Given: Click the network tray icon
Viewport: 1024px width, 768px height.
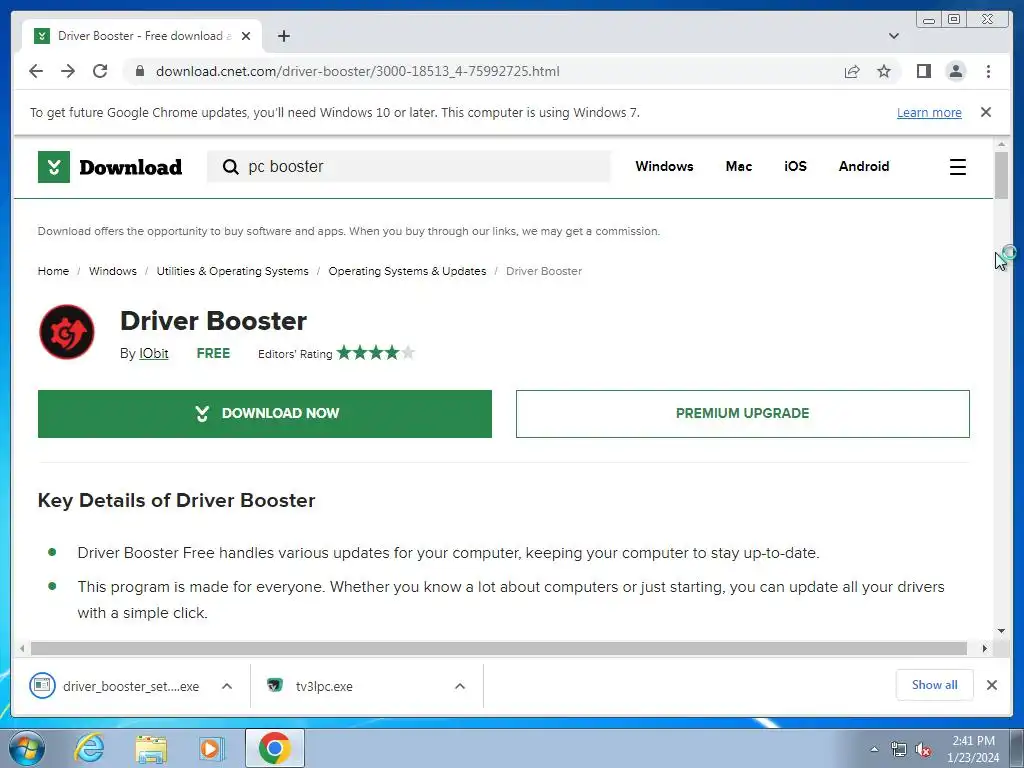Looking at the screenshot, I should point(899,750).
